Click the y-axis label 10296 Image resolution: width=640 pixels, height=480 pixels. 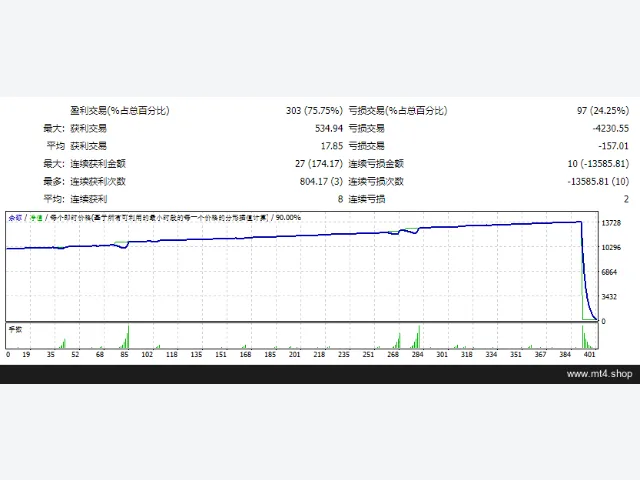click(611, 247)
